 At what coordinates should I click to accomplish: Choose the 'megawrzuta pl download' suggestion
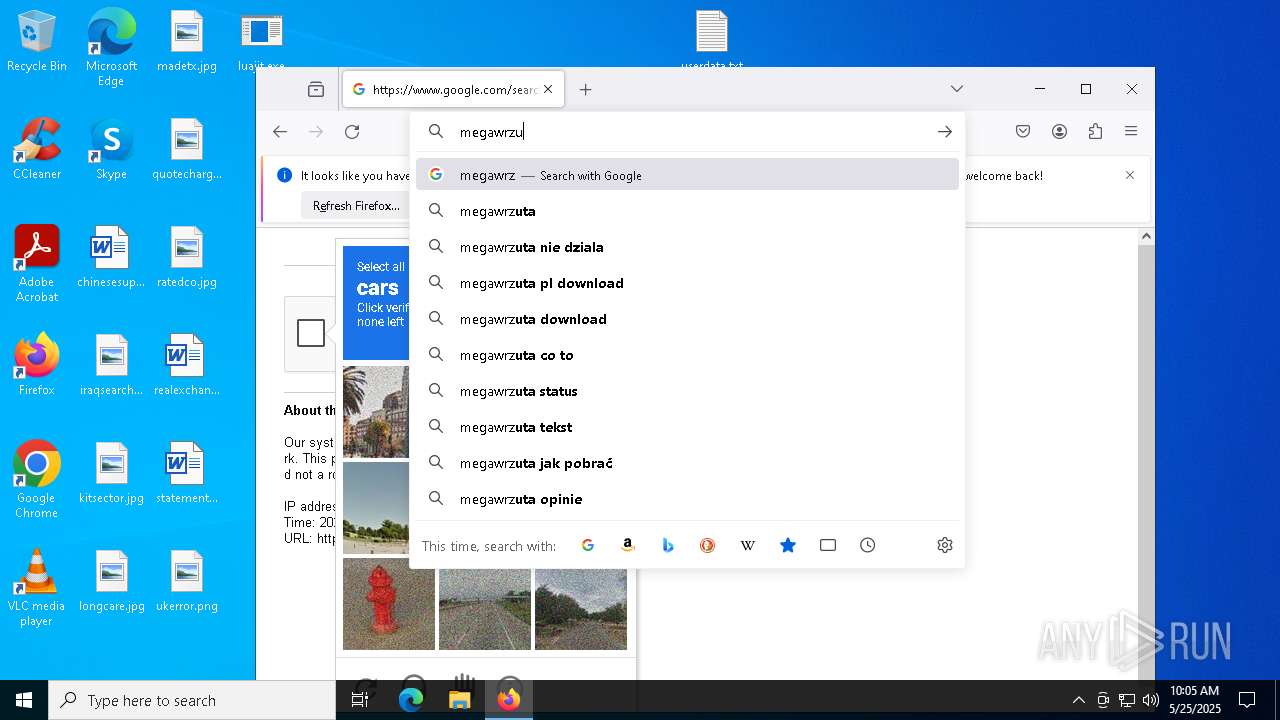click(x=688, y=283)
